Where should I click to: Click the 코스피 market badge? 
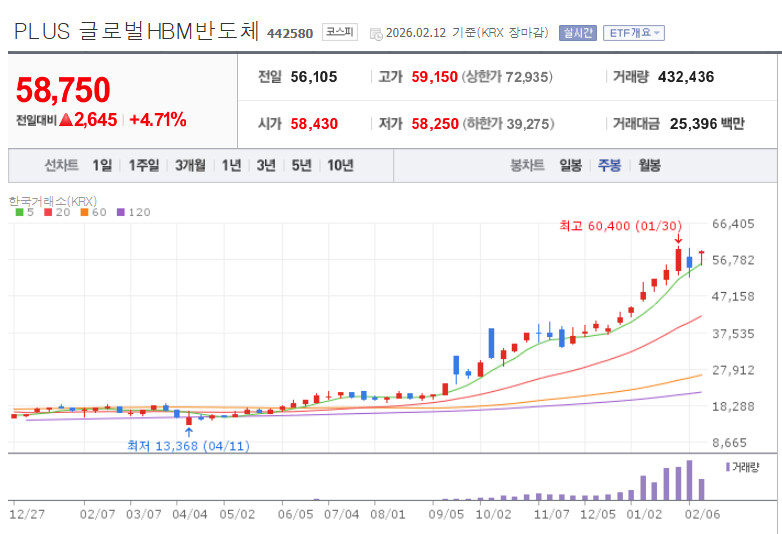pos(340,32)
